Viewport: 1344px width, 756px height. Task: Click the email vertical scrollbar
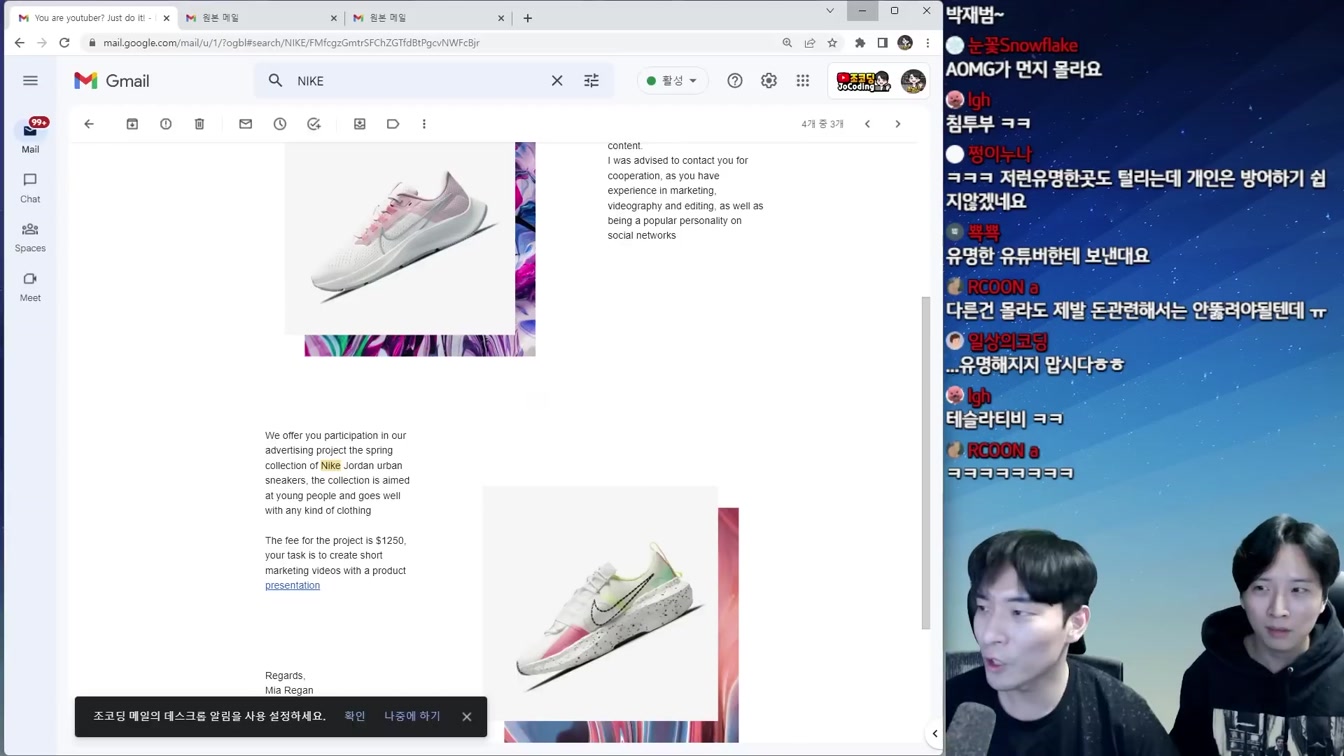[x=926, y=462]
